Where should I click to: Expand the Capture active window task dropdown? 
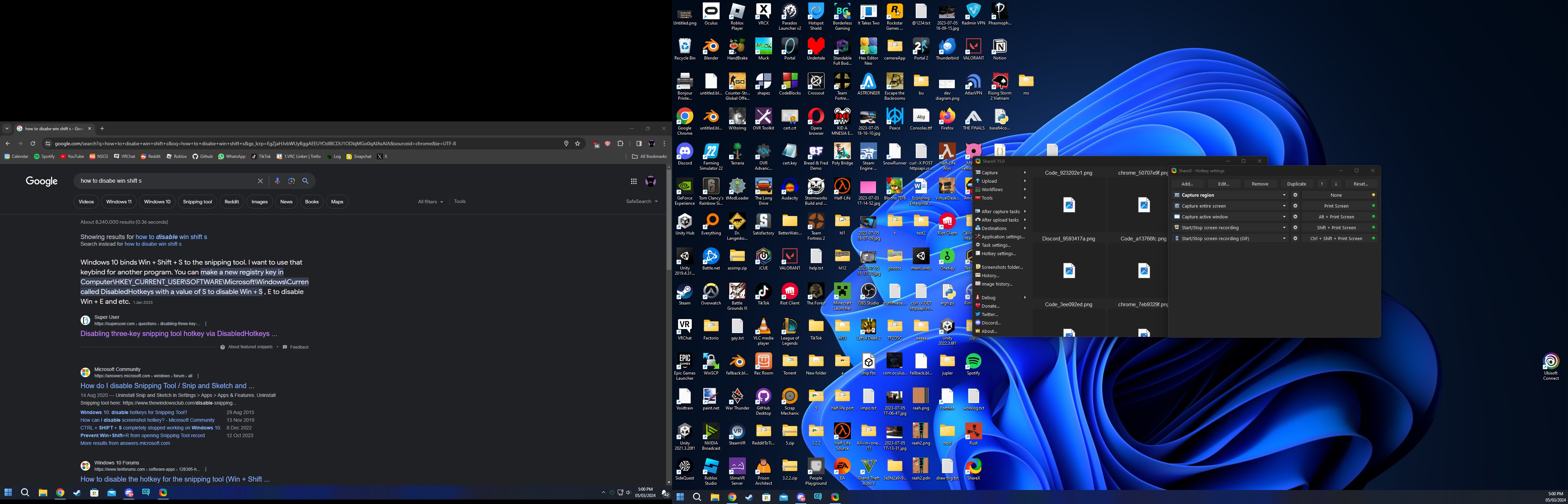1284,217
